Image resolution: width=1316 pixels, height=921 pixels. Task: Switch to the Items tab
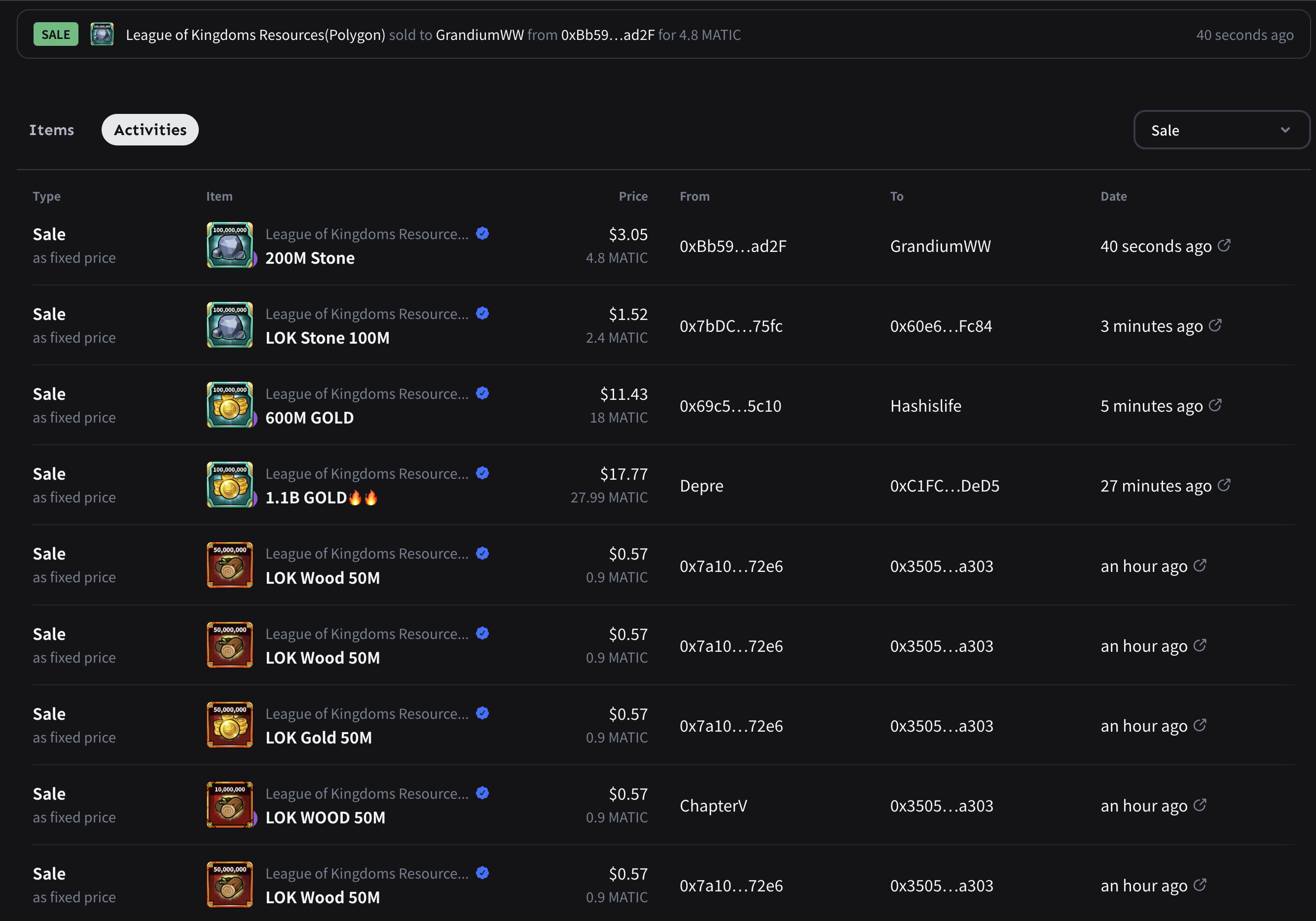click(52, 130)
